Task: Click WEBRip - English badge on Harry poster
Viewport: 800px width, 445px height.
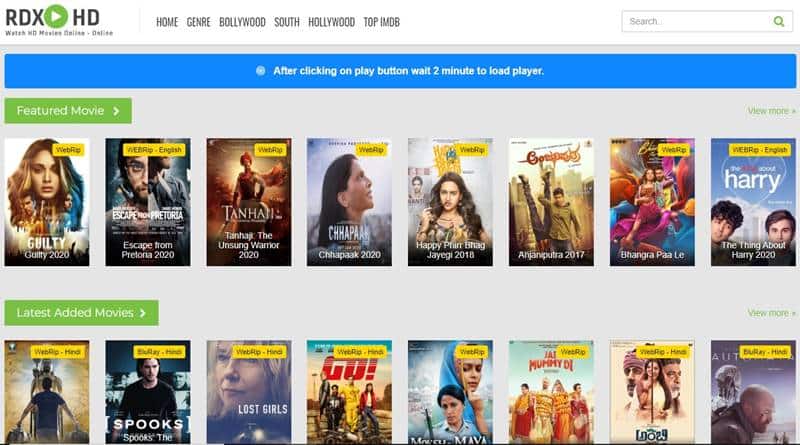Action: (x=760, y=150)
